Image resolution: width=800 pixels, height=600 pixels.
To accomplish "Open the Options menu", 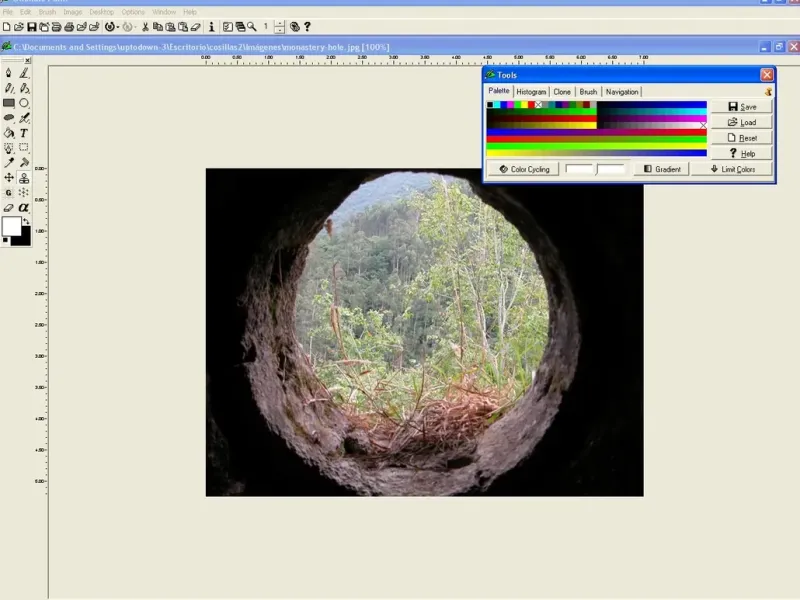I will [133, 12].
